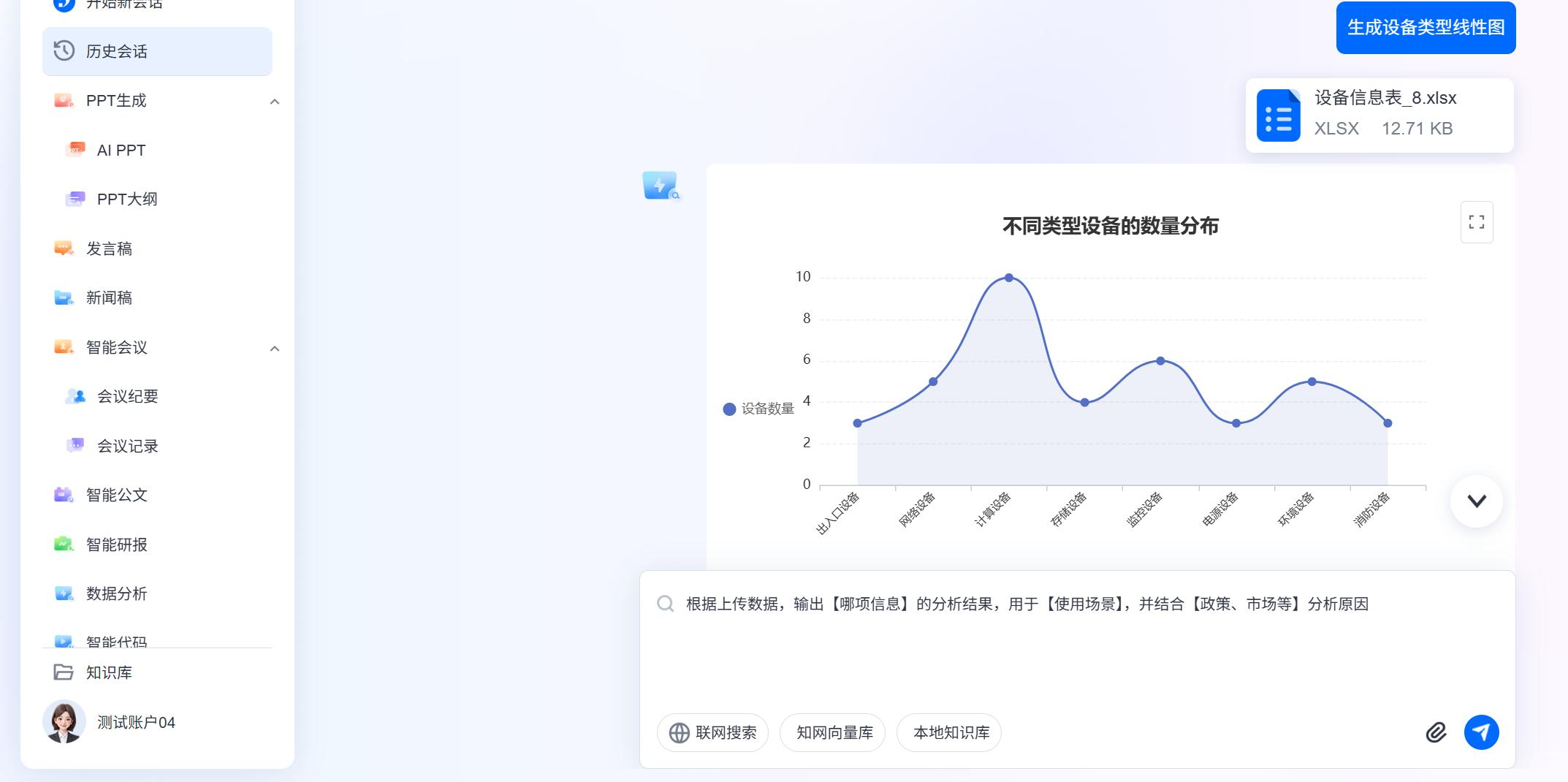
Task: Expand chart with fullscreen icon
Action: tap(1476, 222)
